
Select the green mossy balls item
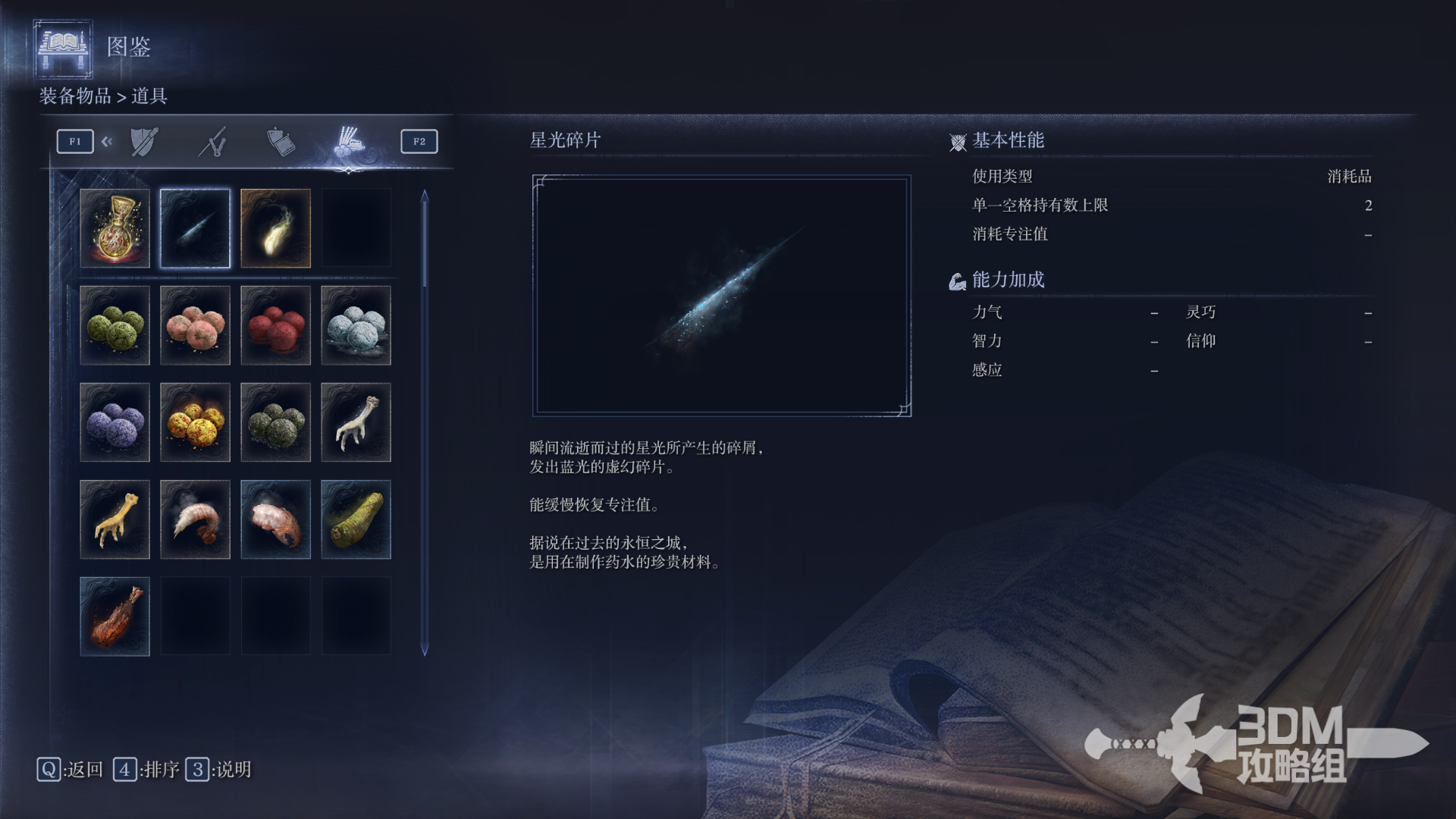[x=115, y=325]
